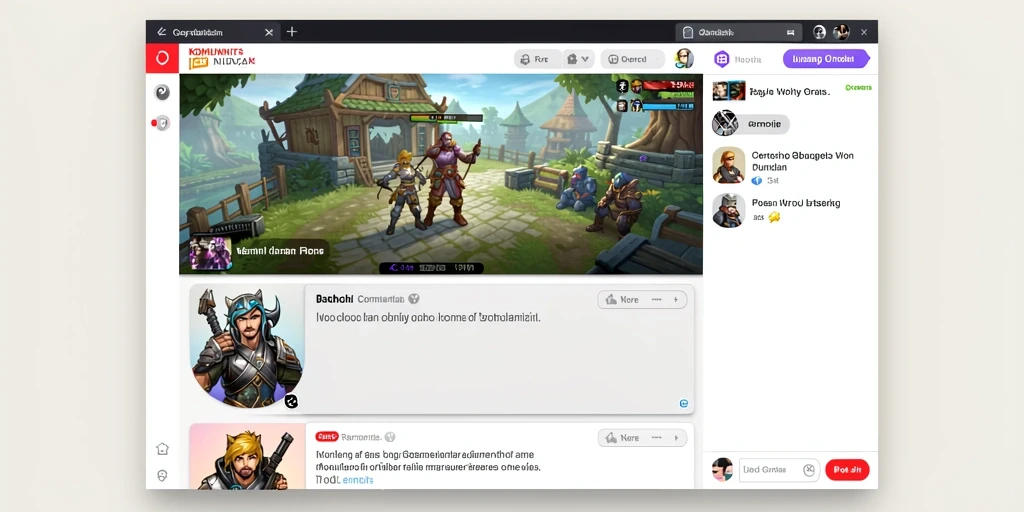Click the red send button in the chat panel
This screenshot has width=1024, height=512.
click(847, 469)
